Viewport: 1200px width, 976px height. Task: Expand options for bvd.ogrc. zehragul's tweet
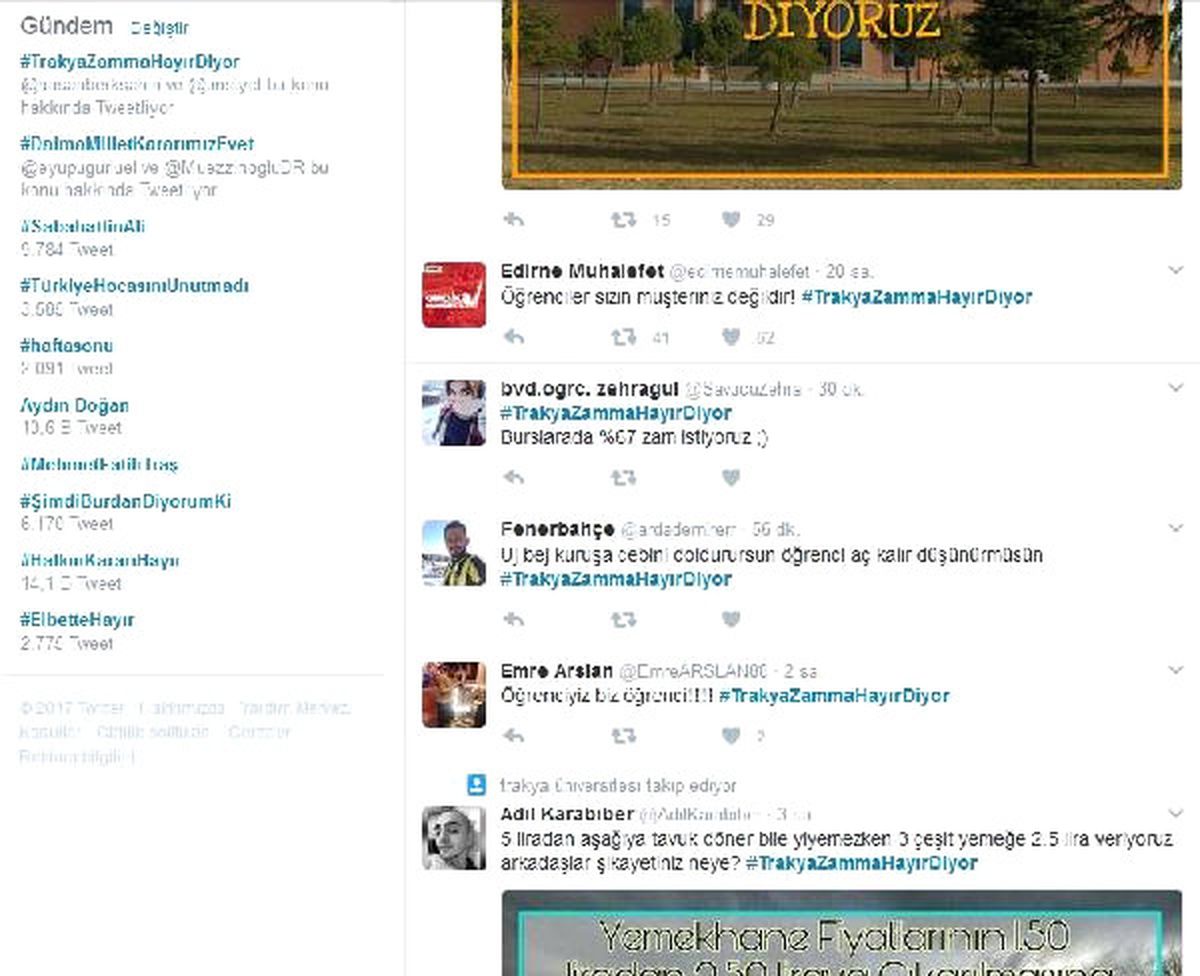pyautogui.click(x=1175, y=388)
